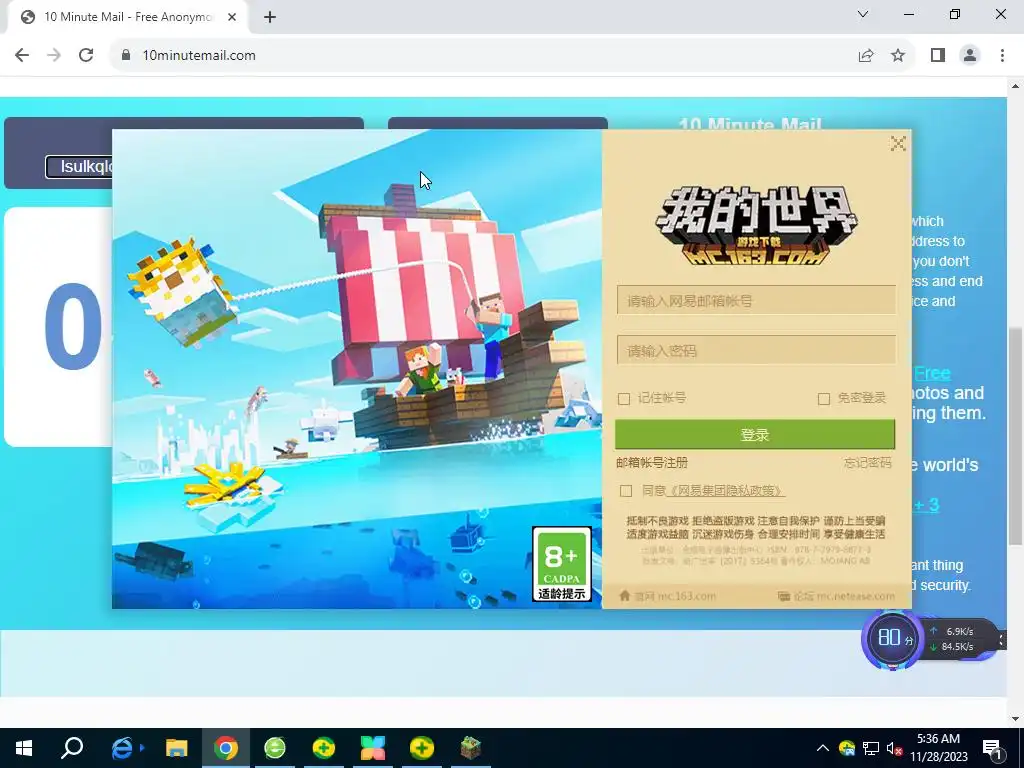Open the 邮箱帐号注册 registration link
This screenshot has height=768, width=1024.
652,462
